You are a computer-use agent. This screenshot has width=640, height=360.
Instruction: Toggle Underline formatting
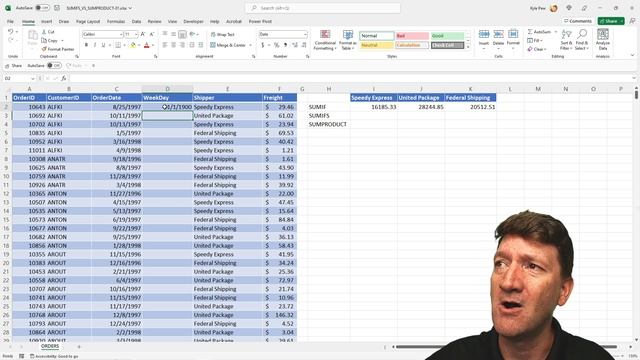pyautogui.click(x=103, y=45)
